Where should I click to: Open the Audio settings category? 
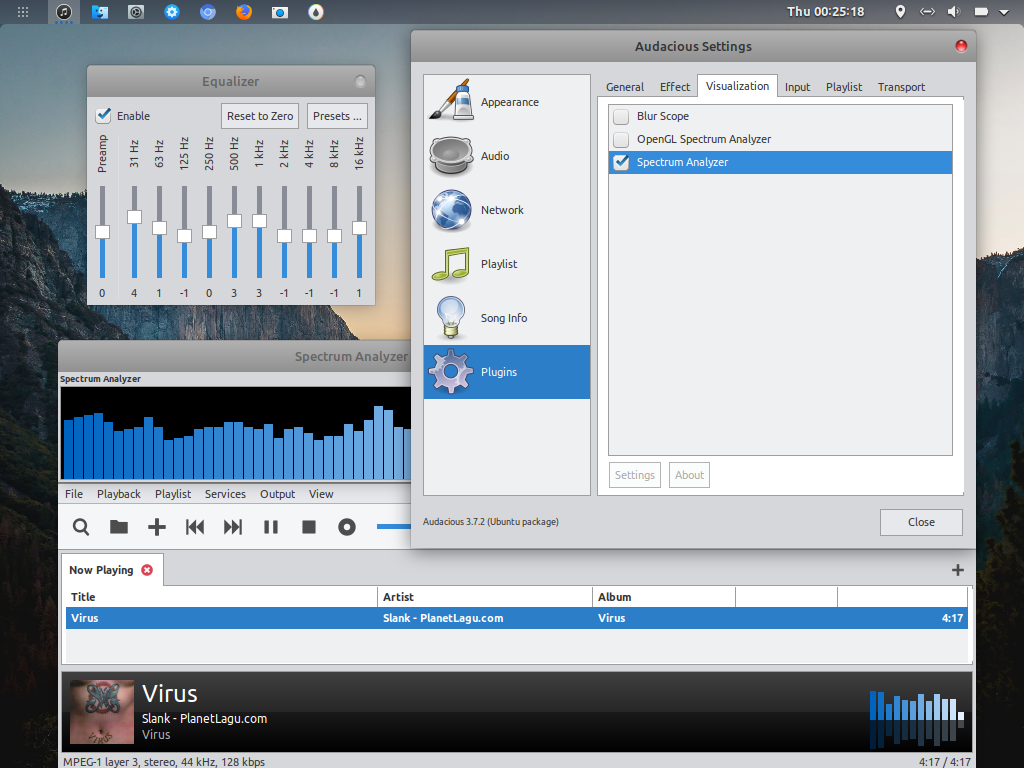[506, 156]
